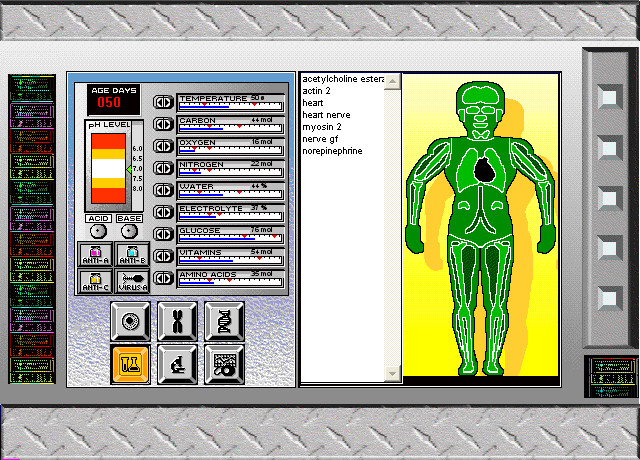The image size is (640, 460).
Task: Turn the BASE dial knob
Action: (129, 231)
